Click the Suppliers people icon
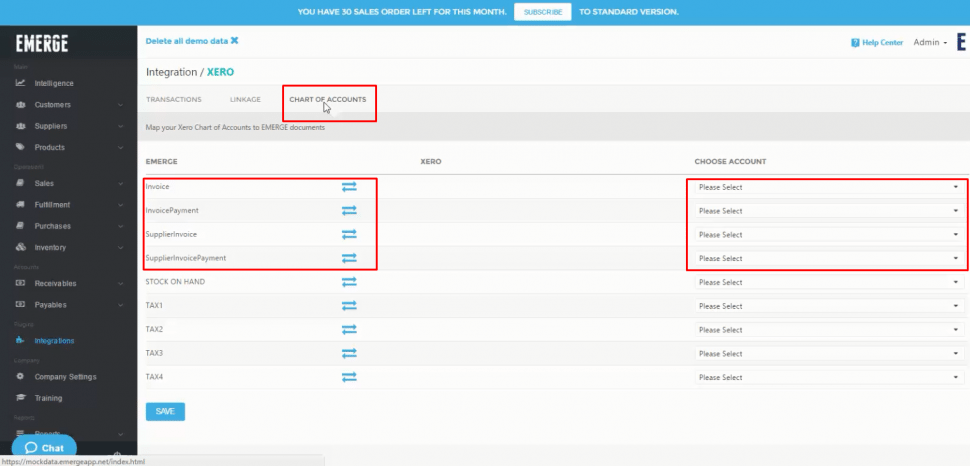This screenshot has height=466, width=970. [20, 126]
